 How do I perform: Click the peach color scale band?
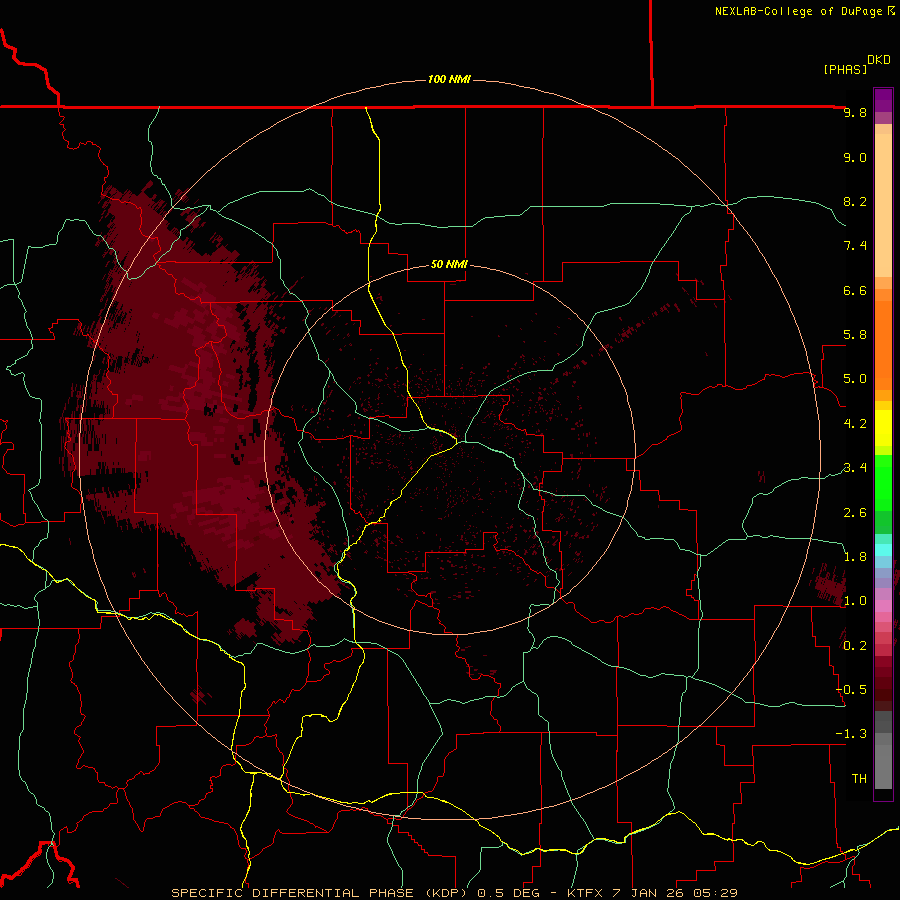click(883, 206)
